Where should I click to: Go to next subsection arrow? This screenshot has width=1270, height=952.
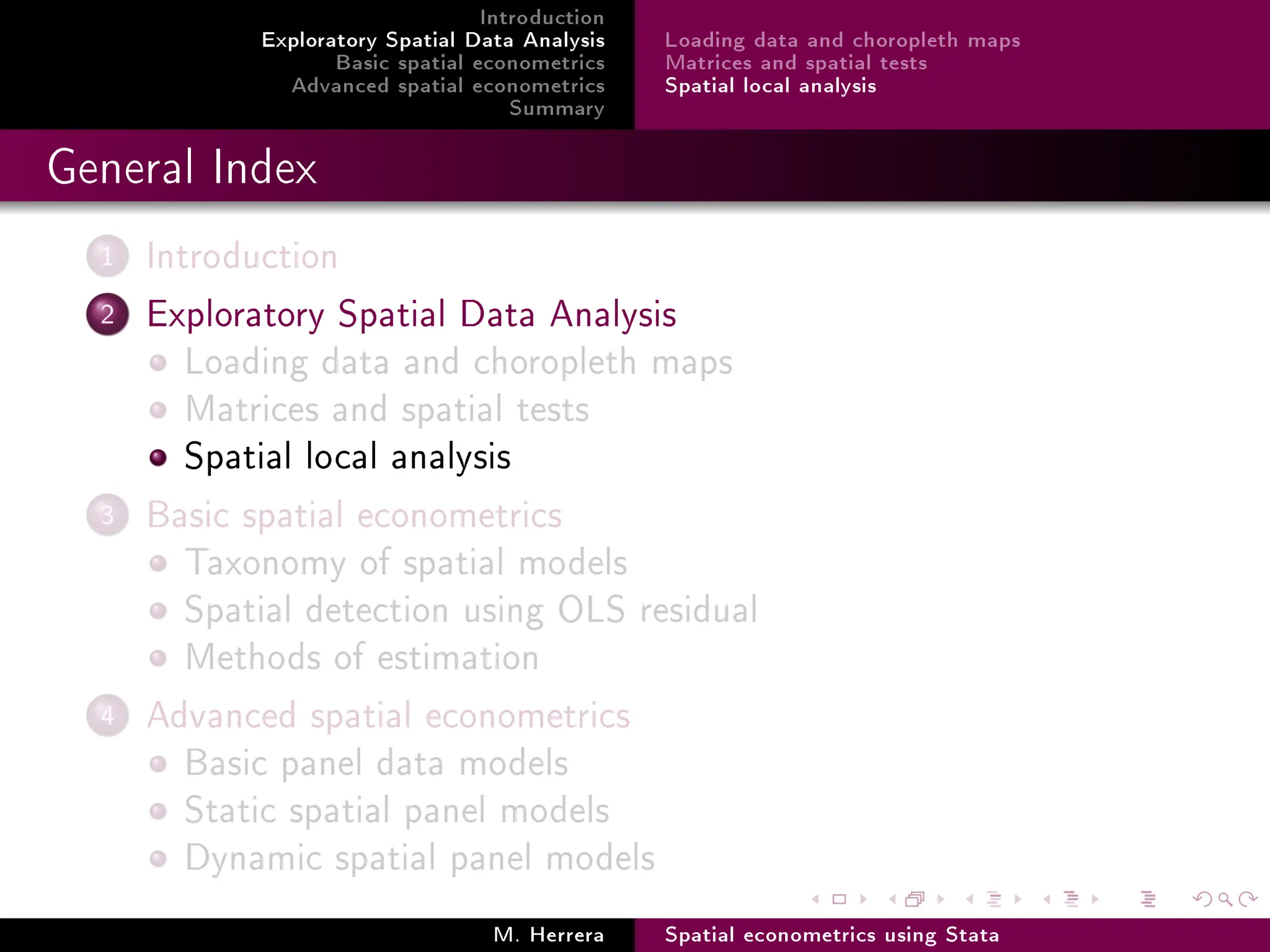(x=1018, y=899)
